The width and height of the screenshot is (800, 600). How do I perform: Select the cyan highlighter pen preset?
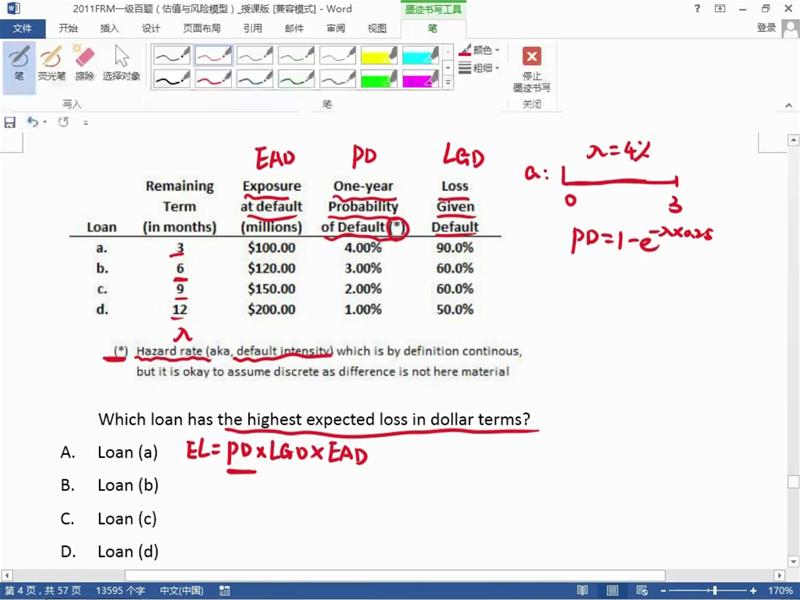click(420, 55)
